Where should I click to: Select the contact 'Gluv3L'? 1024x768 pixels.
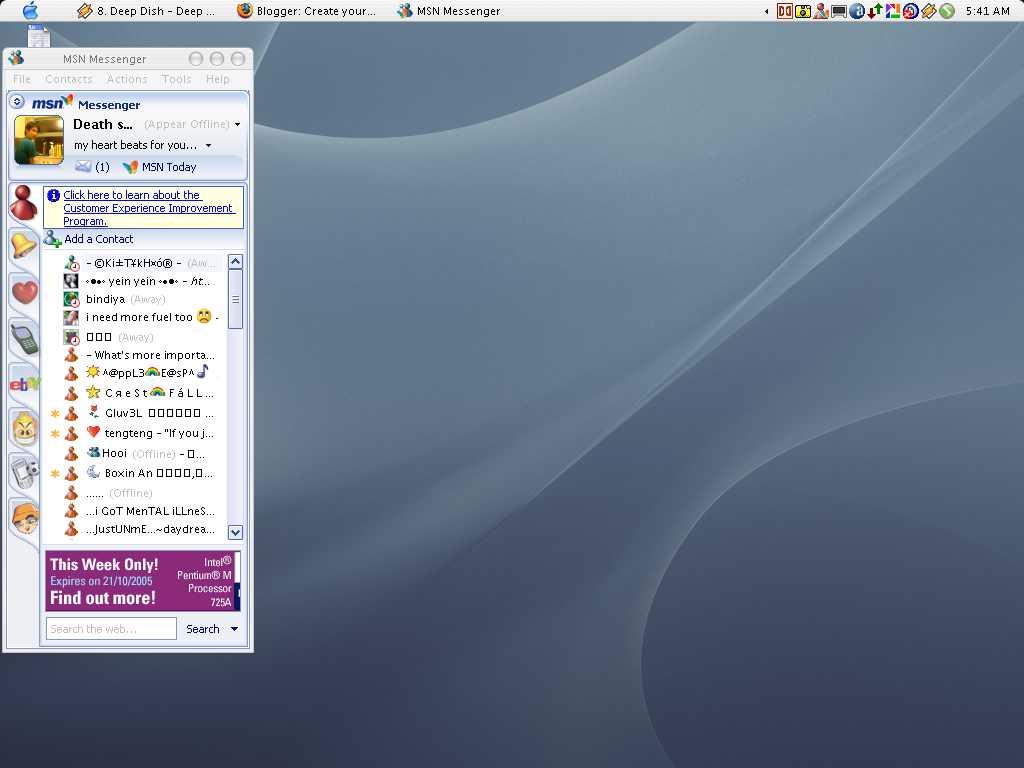click(x=136, y=413)
